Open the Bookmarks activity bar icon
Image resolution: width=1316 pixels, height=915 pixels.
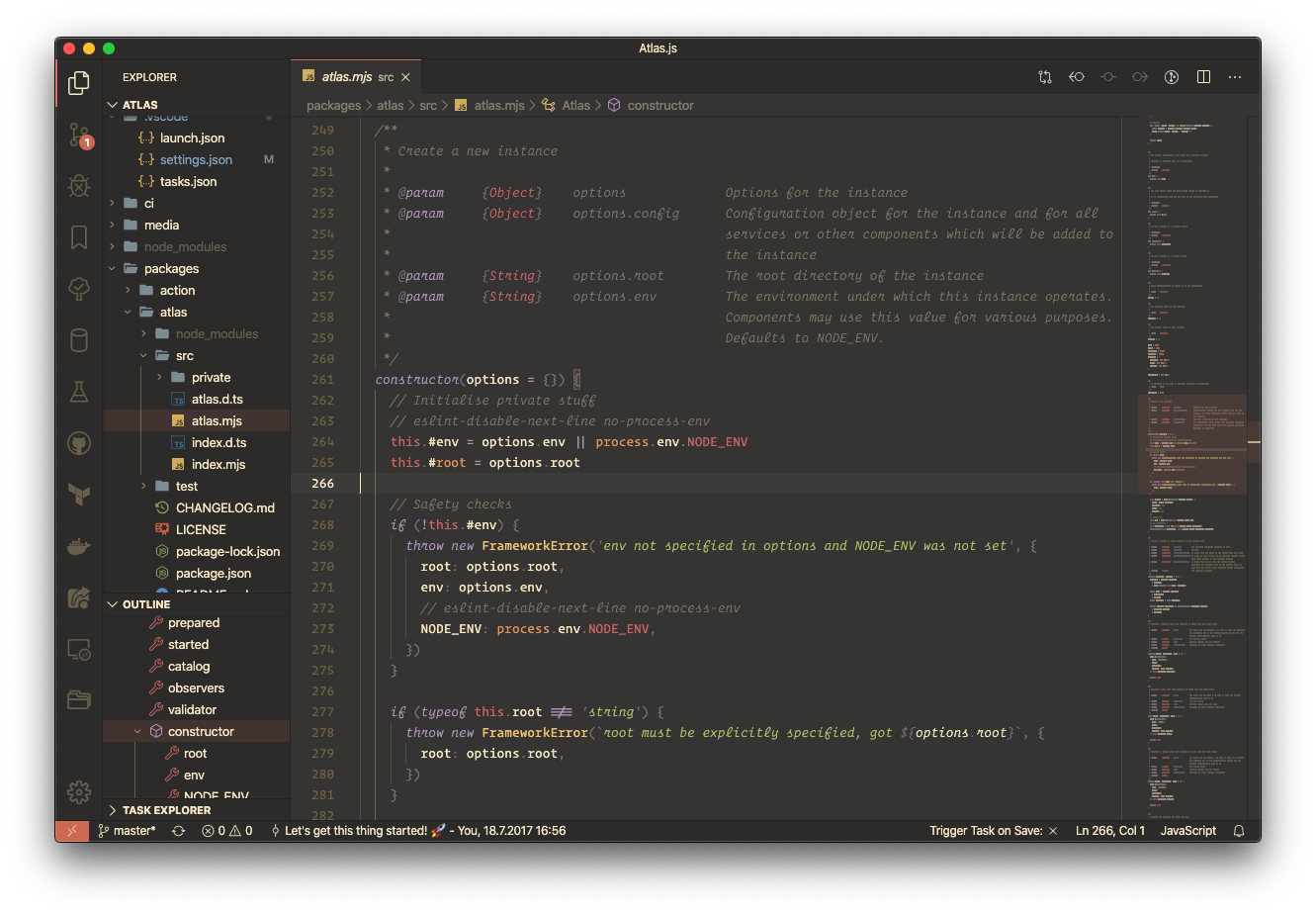pyautogui.click(x=79, y=237)
